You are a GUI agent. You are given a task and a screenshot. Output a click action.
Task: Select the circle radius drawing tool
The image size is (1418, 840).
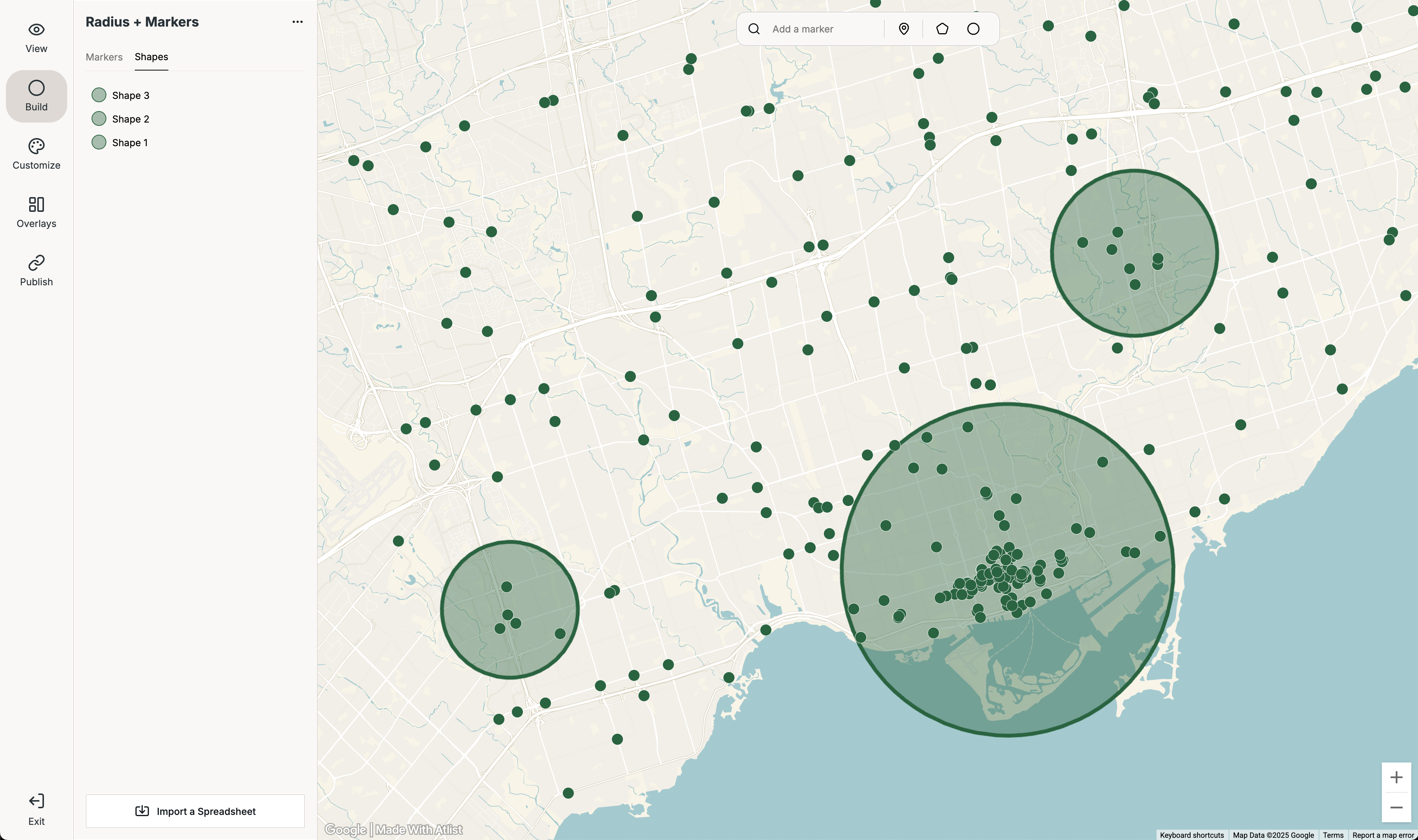coord(973,29)
